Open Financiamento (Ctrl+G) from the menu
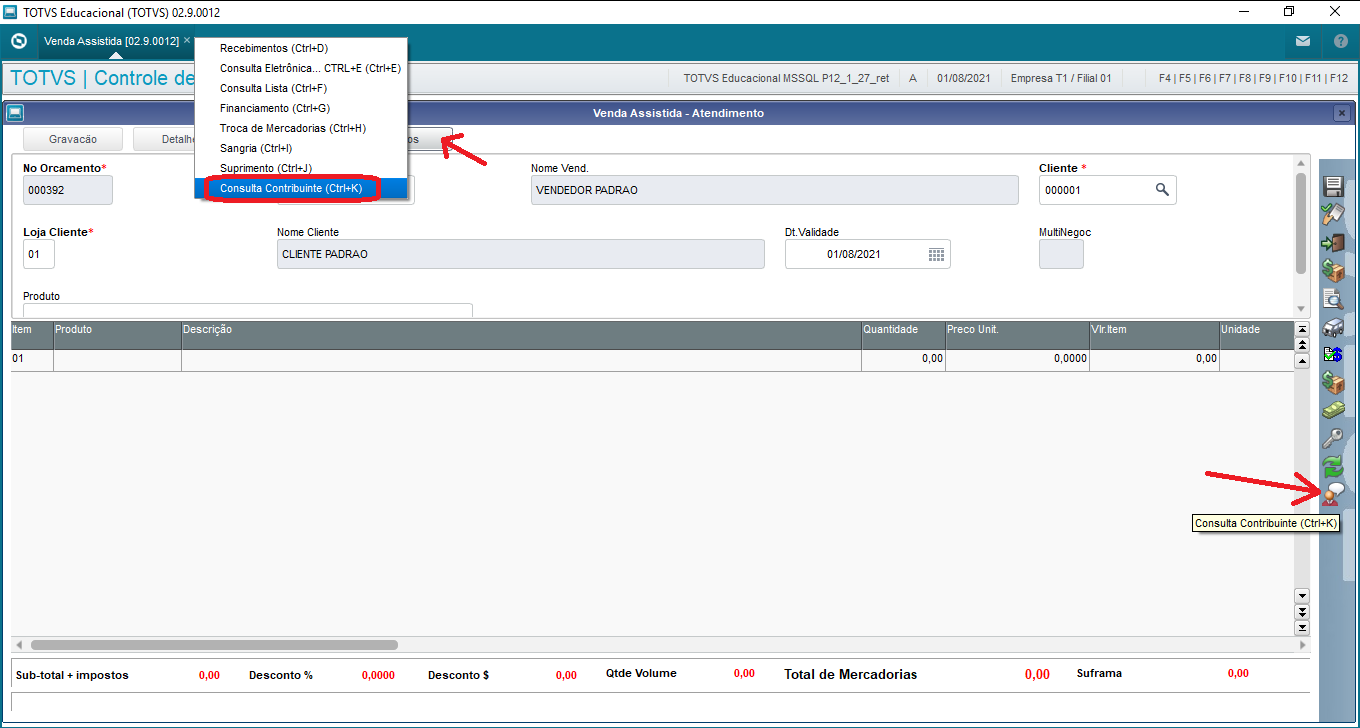1360x728 pixels. 301,108
